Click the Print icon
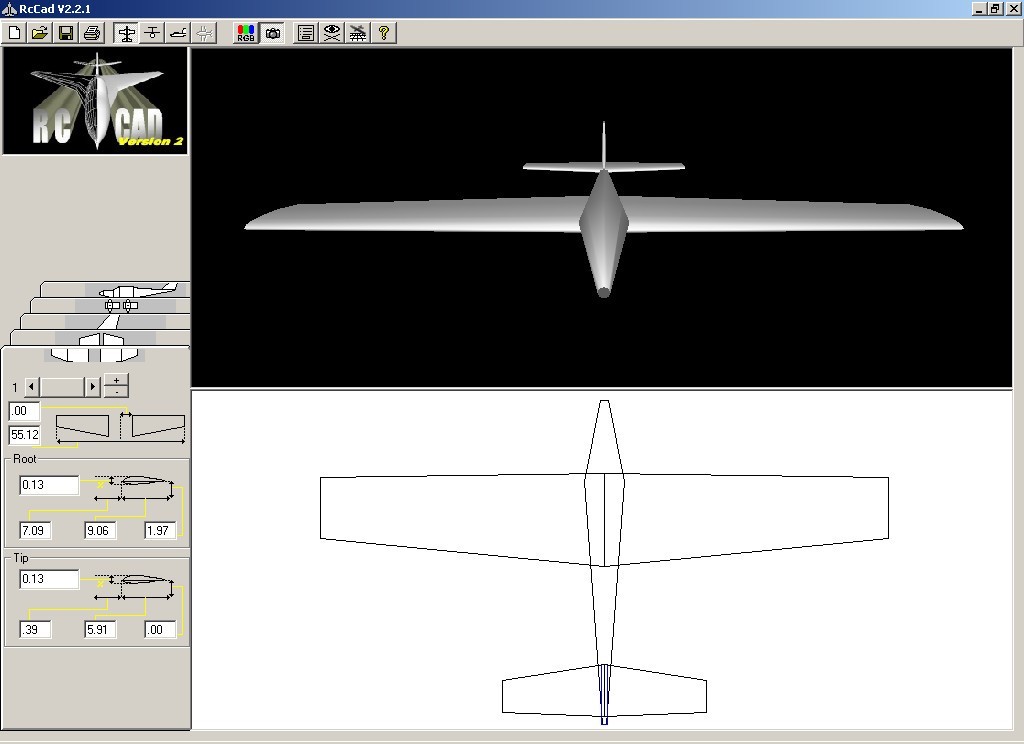This screenshot has width=1024, height=744. pos(91,32)
